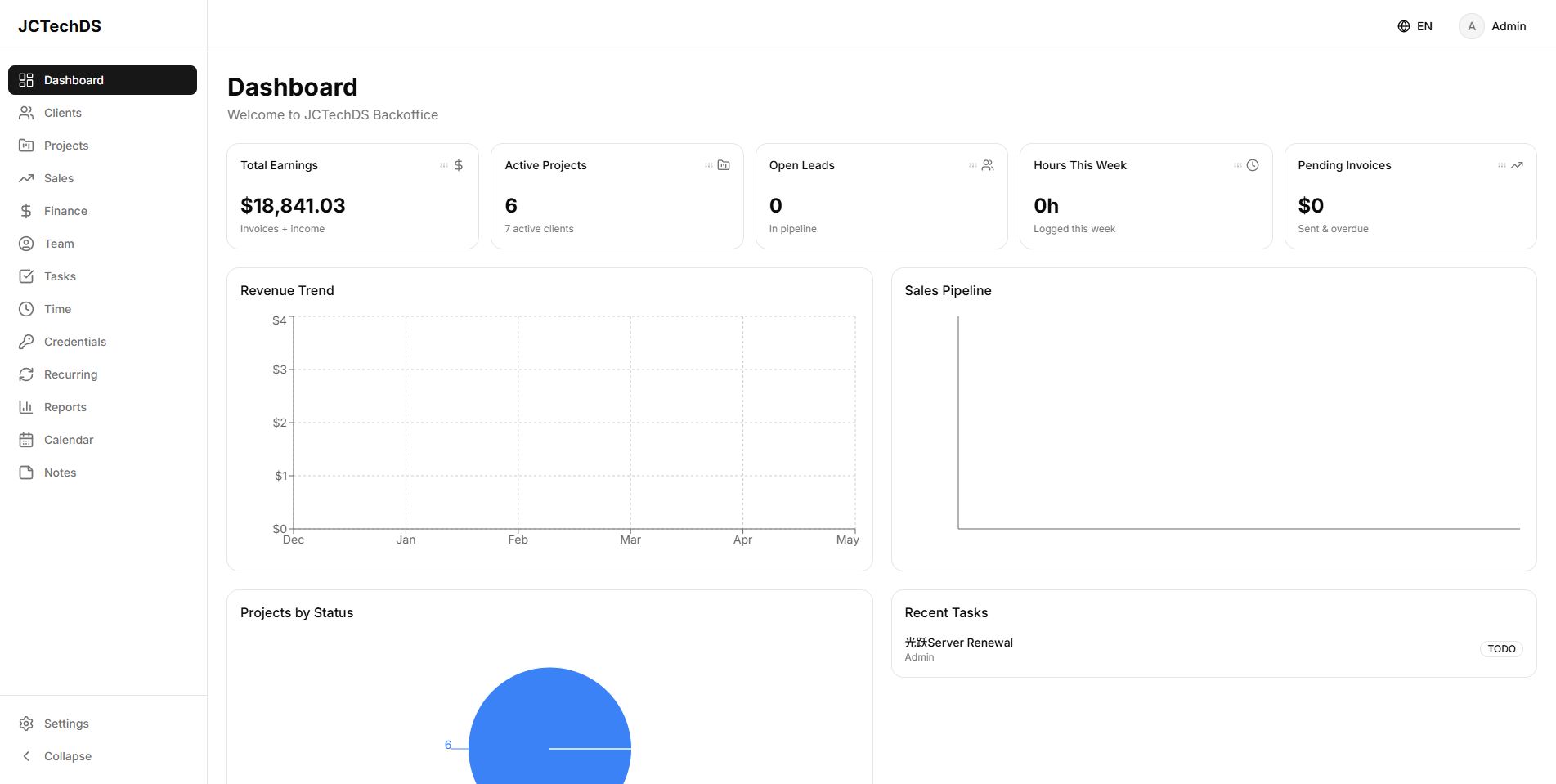Click the Feb label on Revenue Trend axis
The image size is (1556, 784).
(x=518, y=540)
